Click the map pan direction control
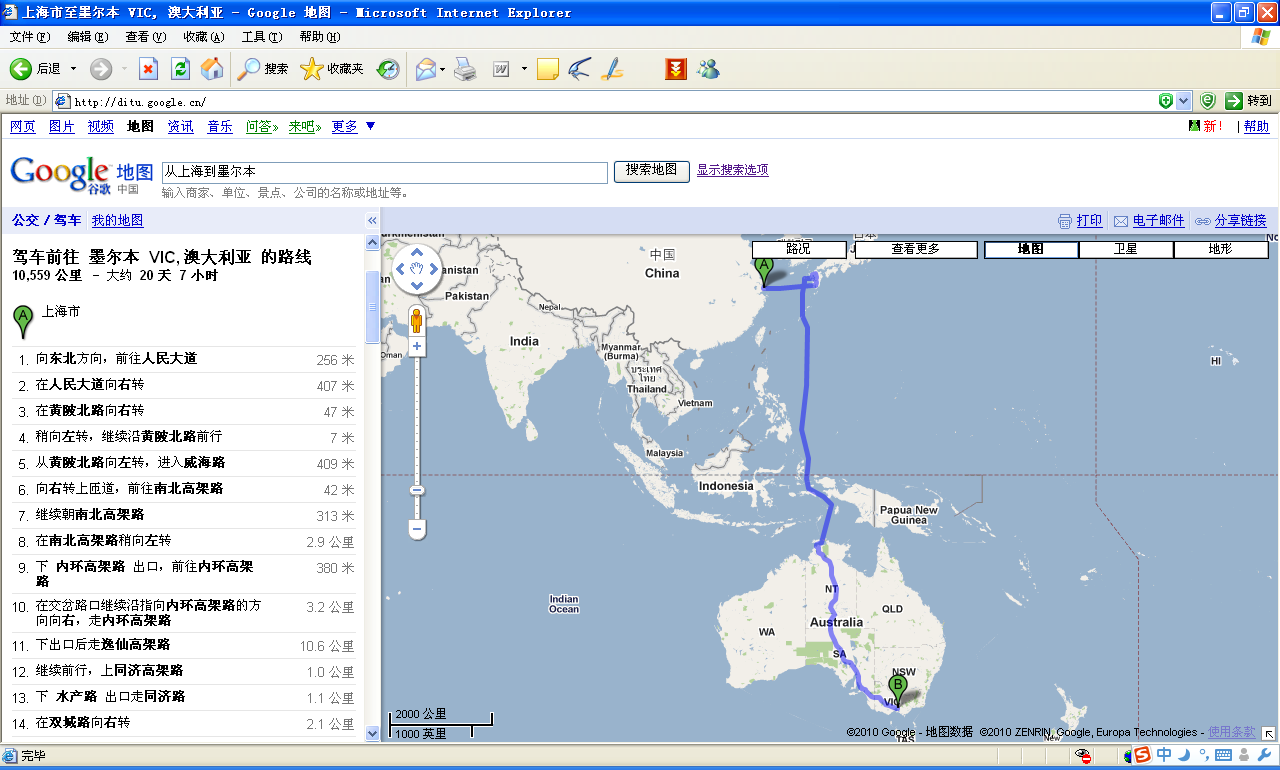Image resolution: width=1280 pixels, height=770 pixels. tap(417, 268)
